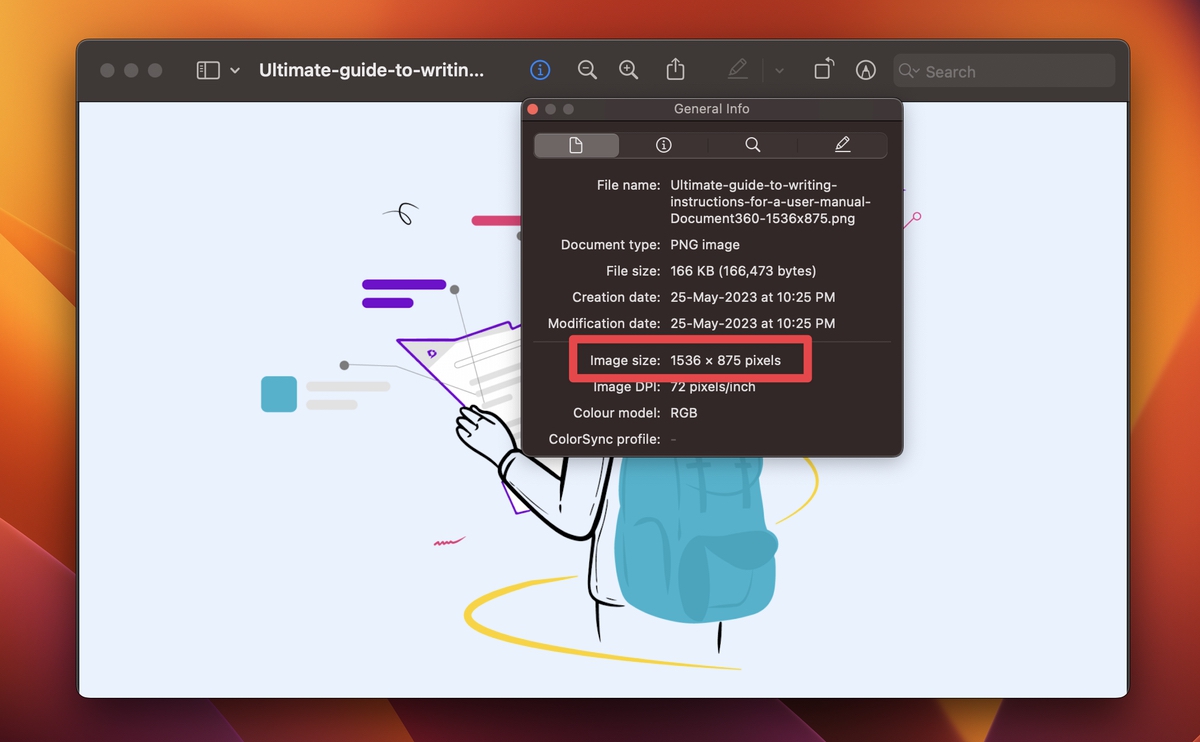Toggle the sidebar panel
The width and height of the screenshot is (1200, 742).
(207, 69)
